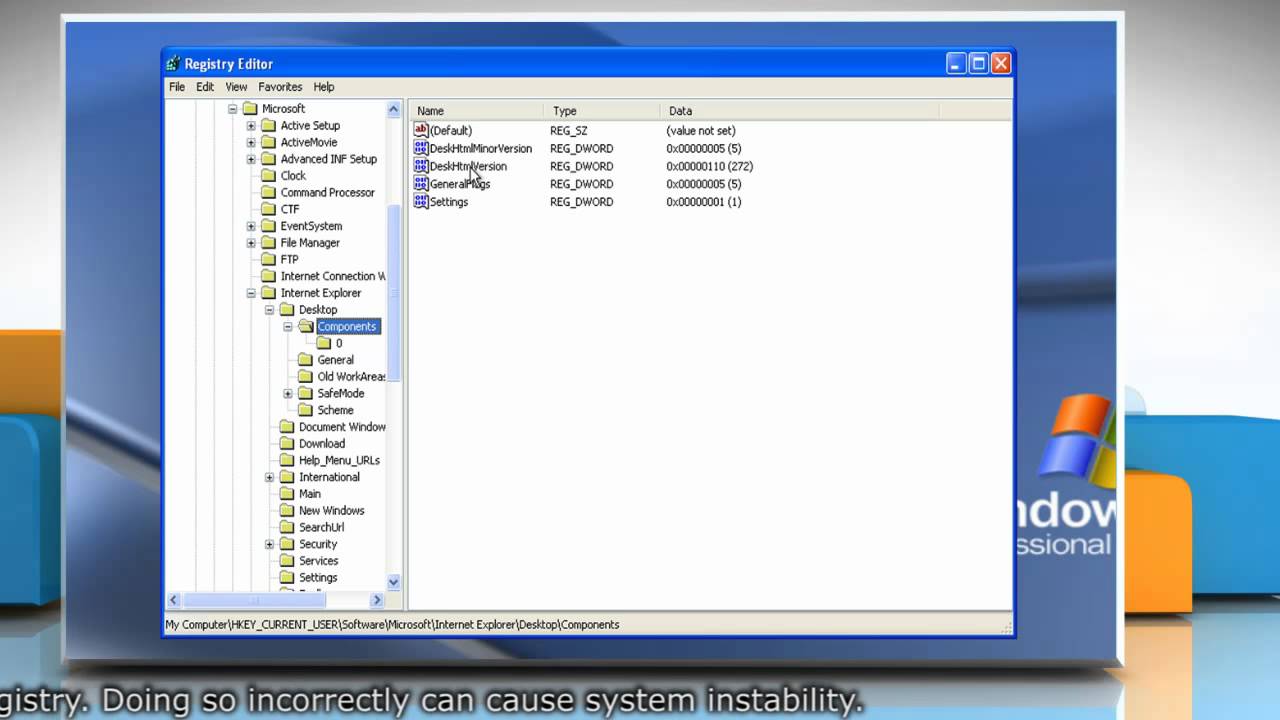Click the Registry Editor title bar icon
Viewport: 1280px width, 720px height.
click(x=174, y=64)
